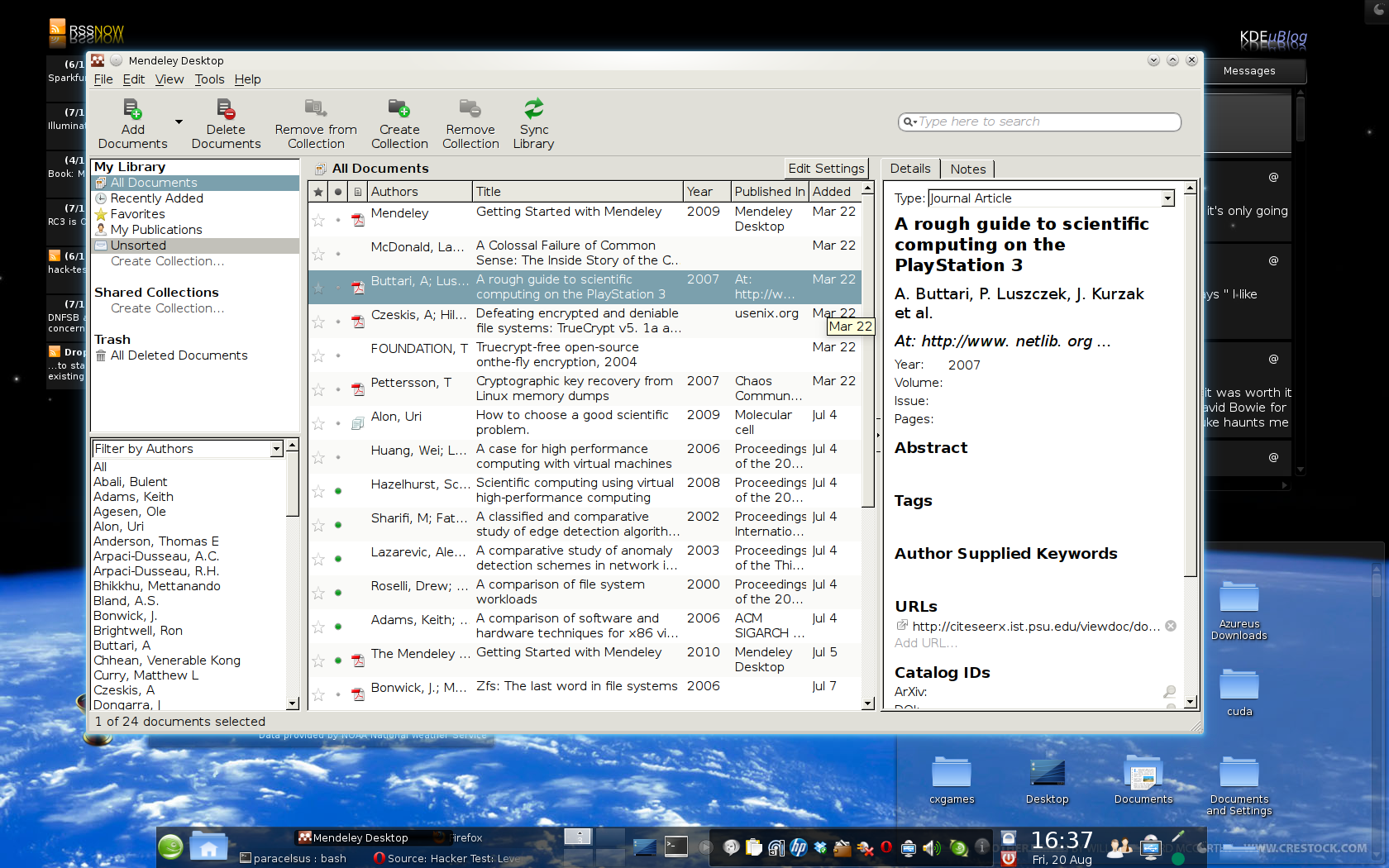Open the Tools menu
This screenshot has height=868, width=1389.
209,79
